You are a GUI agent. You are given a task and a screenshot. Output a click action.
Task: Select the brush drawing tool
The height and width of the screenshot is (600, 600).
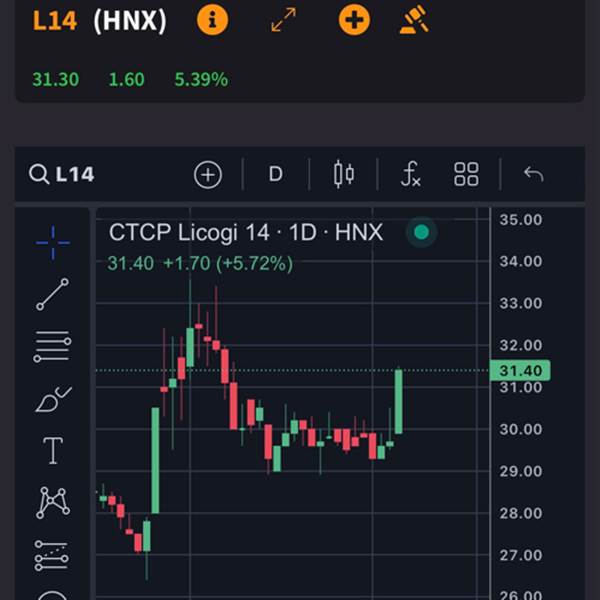[53, 399]
